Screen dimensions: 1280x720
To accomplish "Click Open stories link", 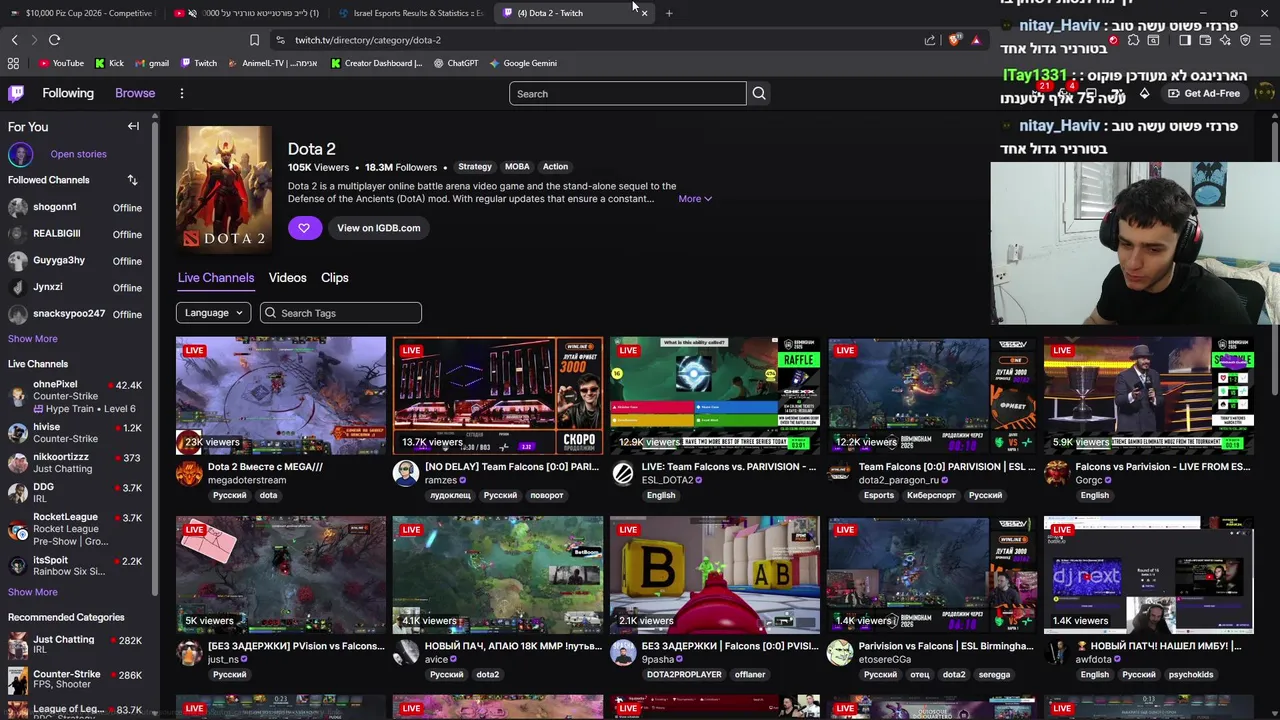I will pyautogui.click(x=78, y=154).
